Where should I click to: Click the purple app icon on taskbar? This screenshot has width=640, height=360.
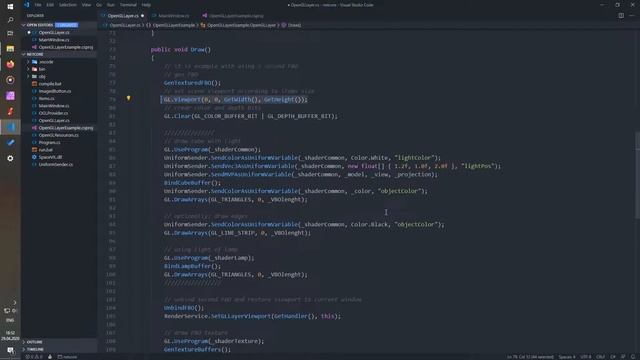(x=10, y=96)
